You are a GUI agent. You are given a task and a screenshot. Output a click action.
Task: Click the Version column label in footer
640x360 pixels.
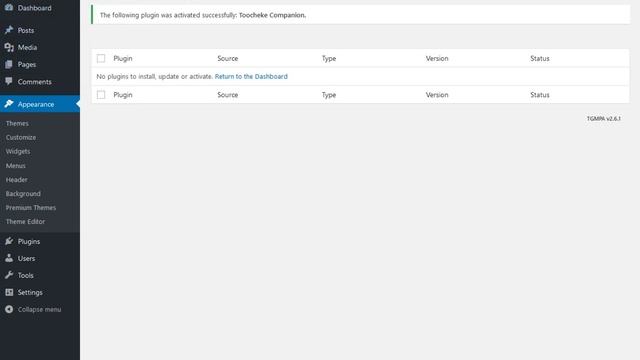tap(437, 95)
